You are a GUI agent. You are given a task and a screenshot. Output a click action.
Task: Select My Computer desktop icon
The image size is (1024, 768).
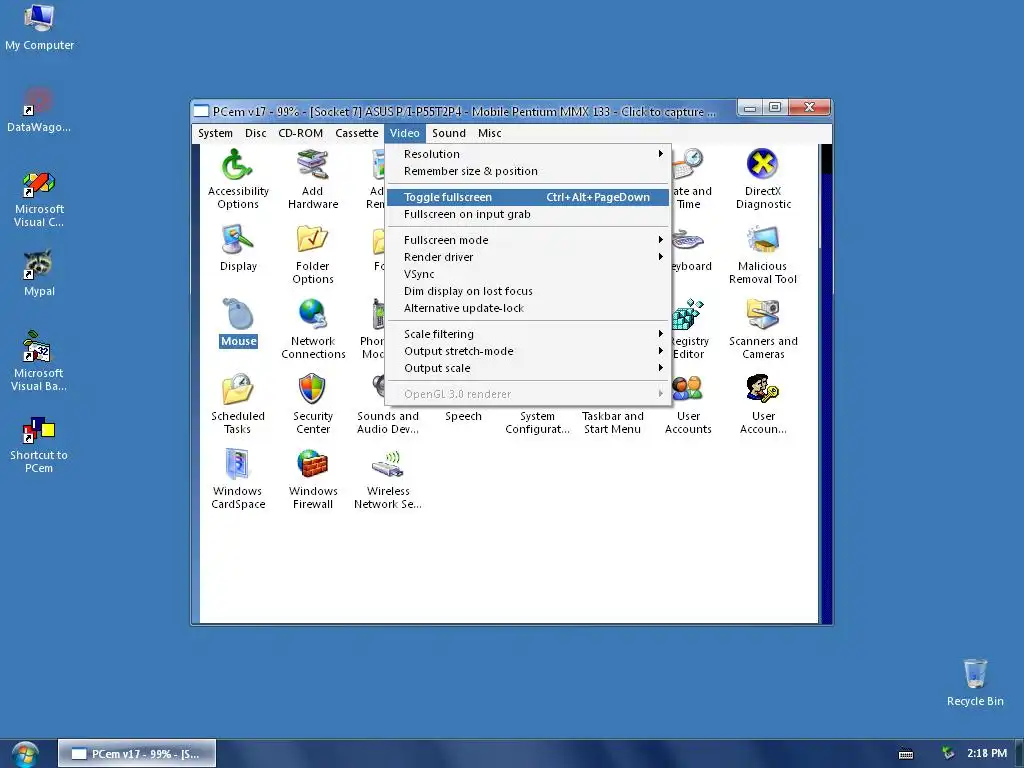pyautogui.click(x=39, y=27)
